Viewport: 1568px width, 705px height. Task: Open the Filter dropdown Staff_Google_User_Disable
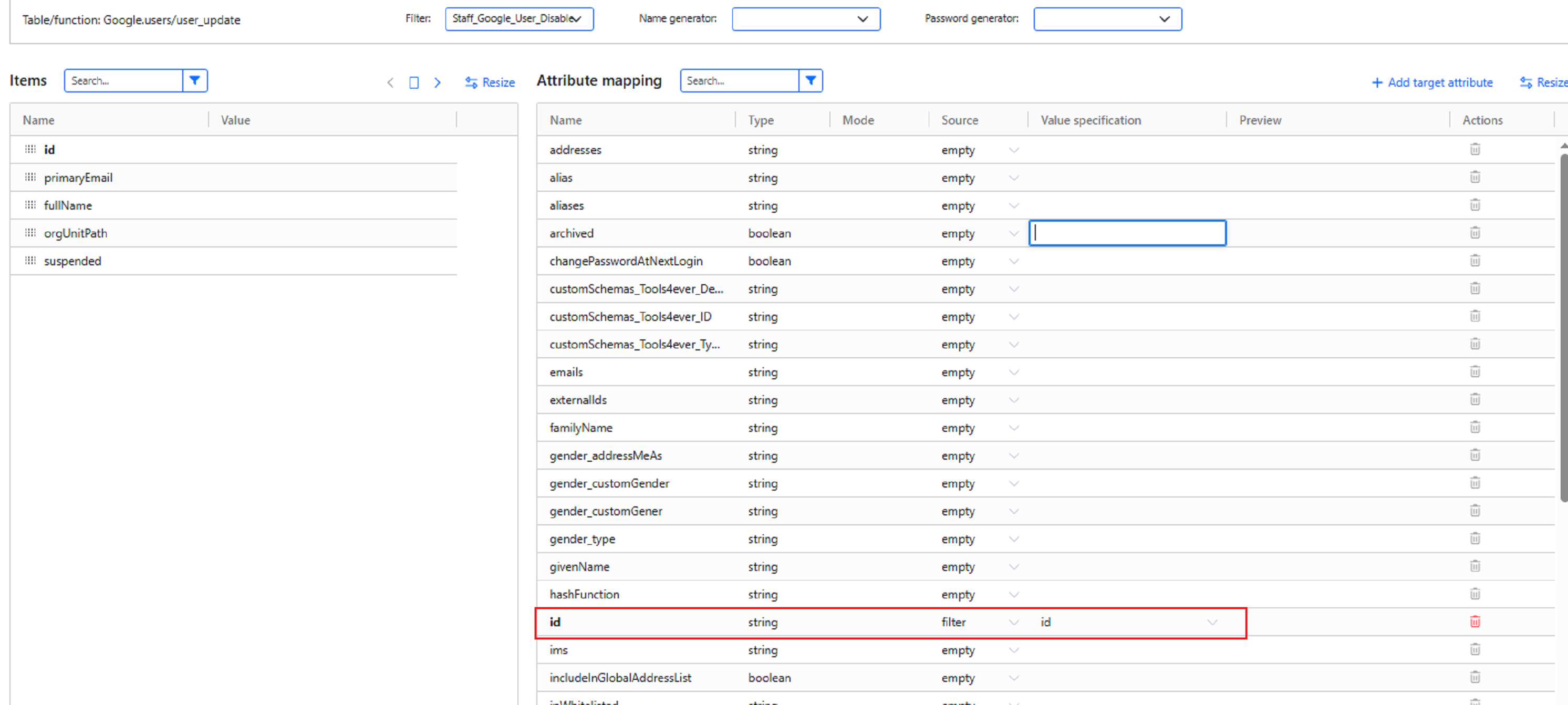pyautogui.click(x=519, y=19)
